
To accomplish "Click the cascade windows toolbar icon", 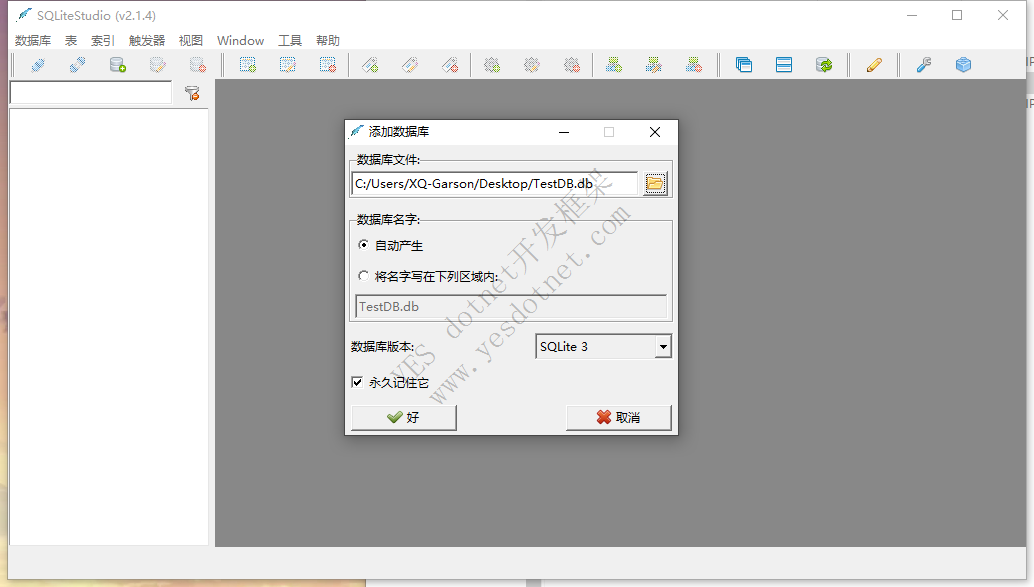I will [x=744, y=65].
